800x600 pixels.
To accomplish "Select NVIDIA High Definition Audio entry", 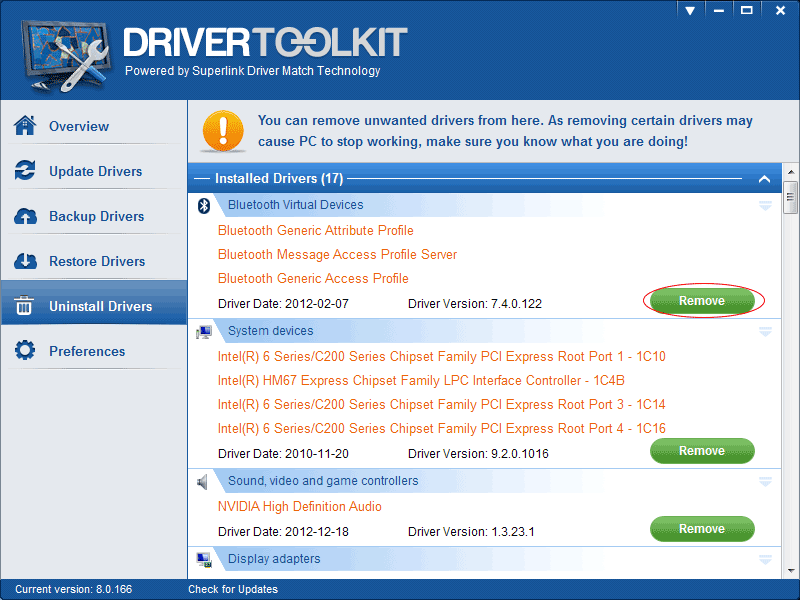I will tap(299, 506).
